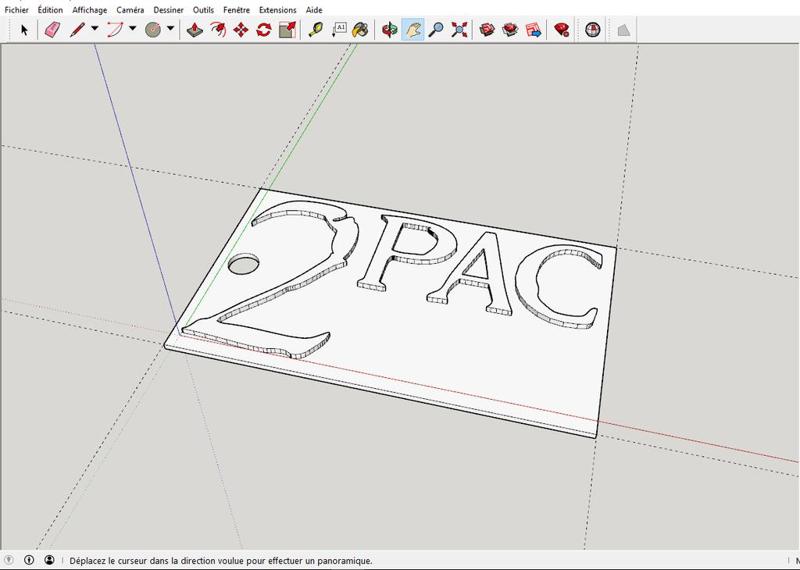Open the Dessiner menu

click(168, 10)
